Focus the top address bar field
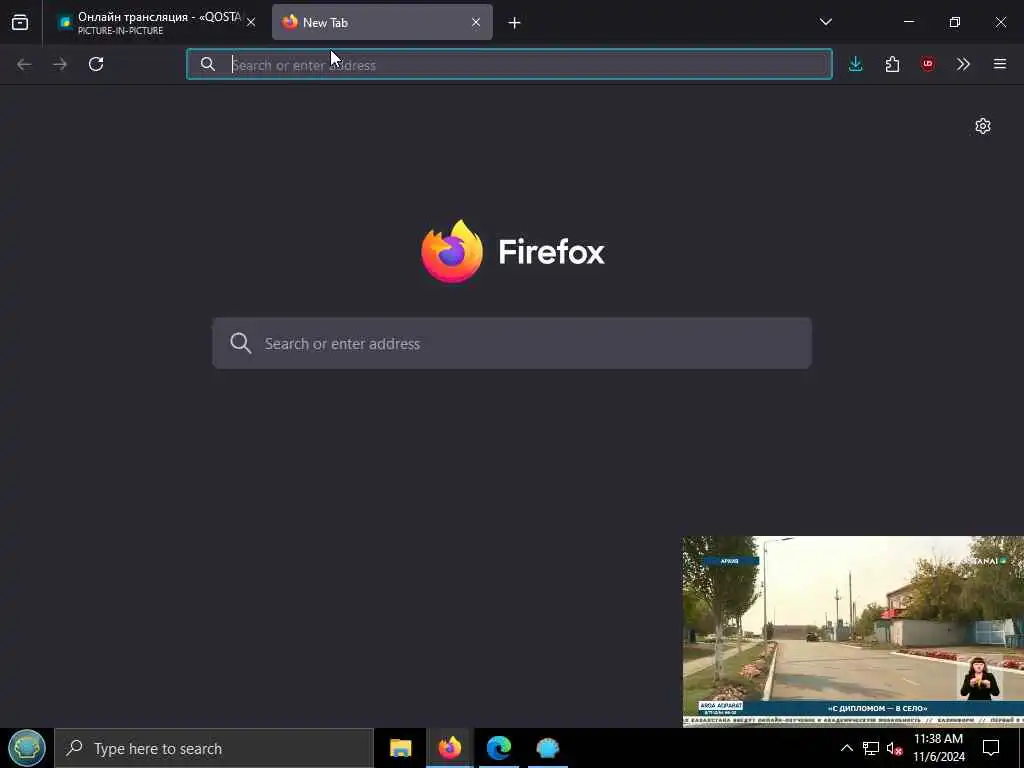 tap(509, 64)
